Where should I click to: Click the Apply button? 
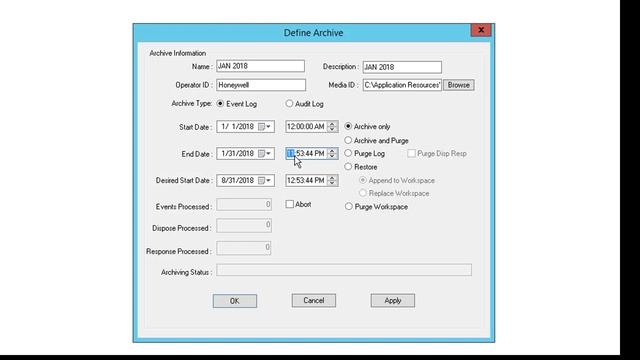click(393, 301)
